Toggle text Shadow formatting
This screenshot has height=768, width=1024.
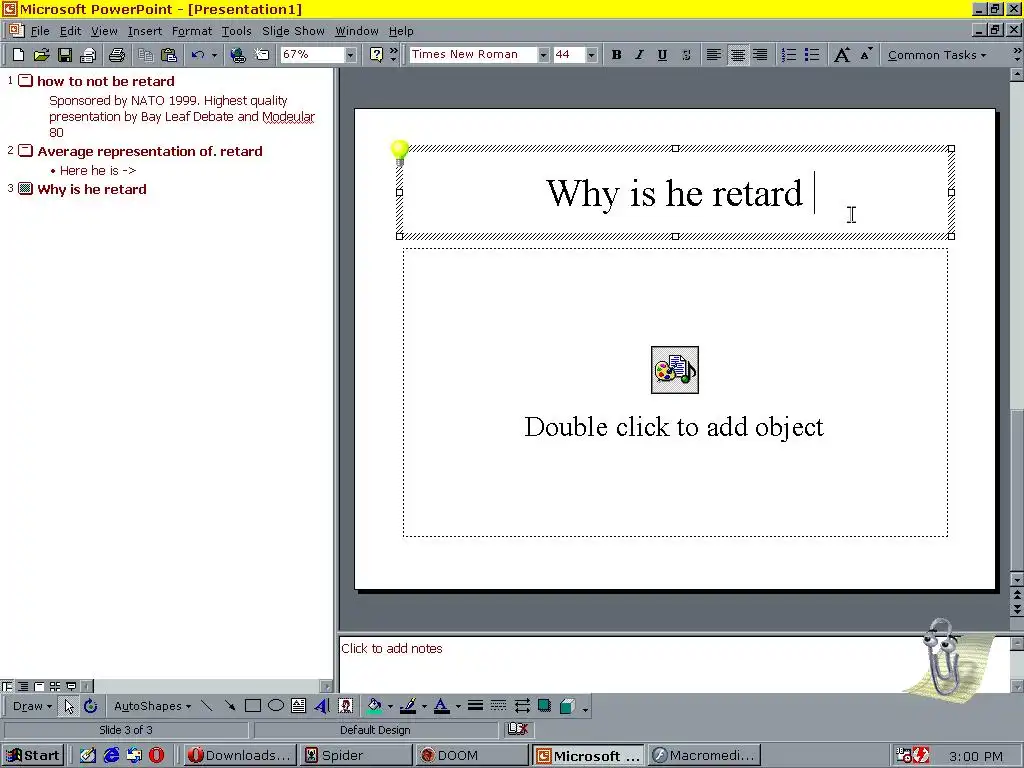click(x=686, y=55)
